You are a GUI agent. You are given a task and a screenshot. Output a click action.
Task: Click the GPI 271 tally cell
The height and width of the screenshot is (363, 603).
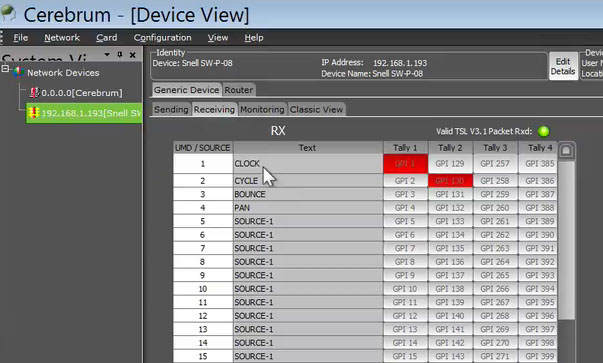[495, 356]
